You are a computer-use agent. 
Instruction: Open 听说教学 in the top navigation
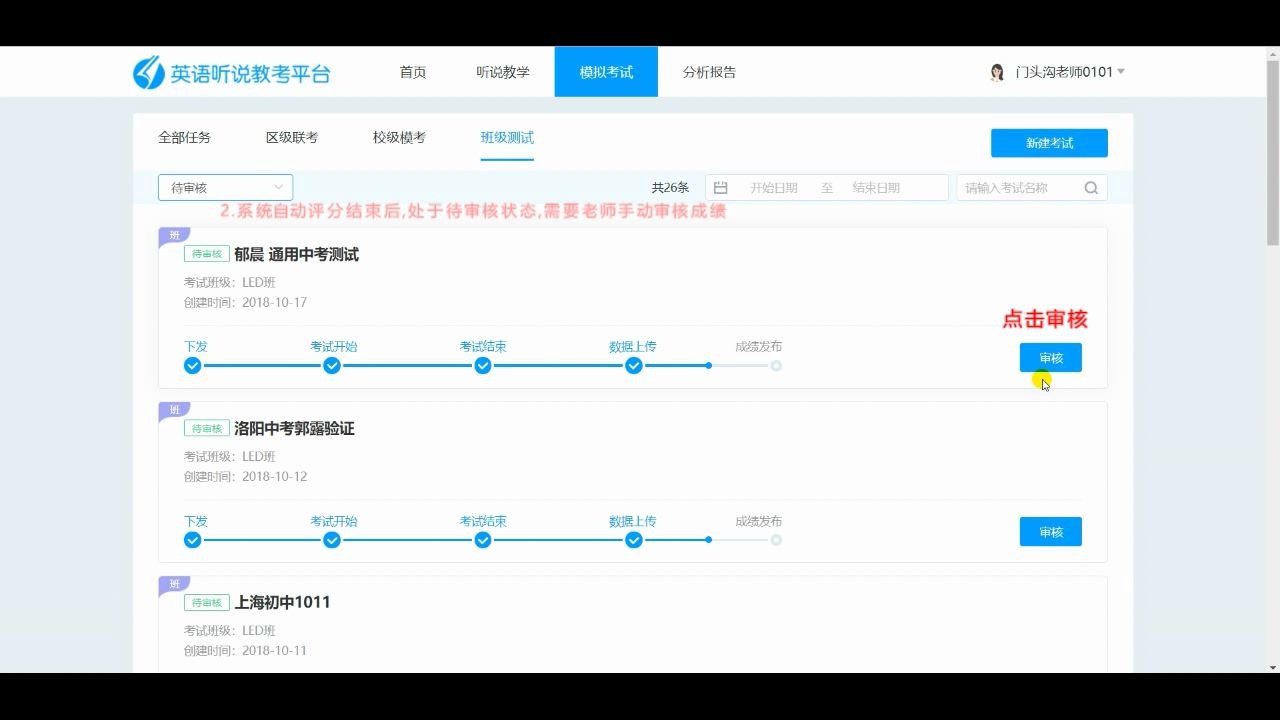pyautogui.click(x=503, y=72)
